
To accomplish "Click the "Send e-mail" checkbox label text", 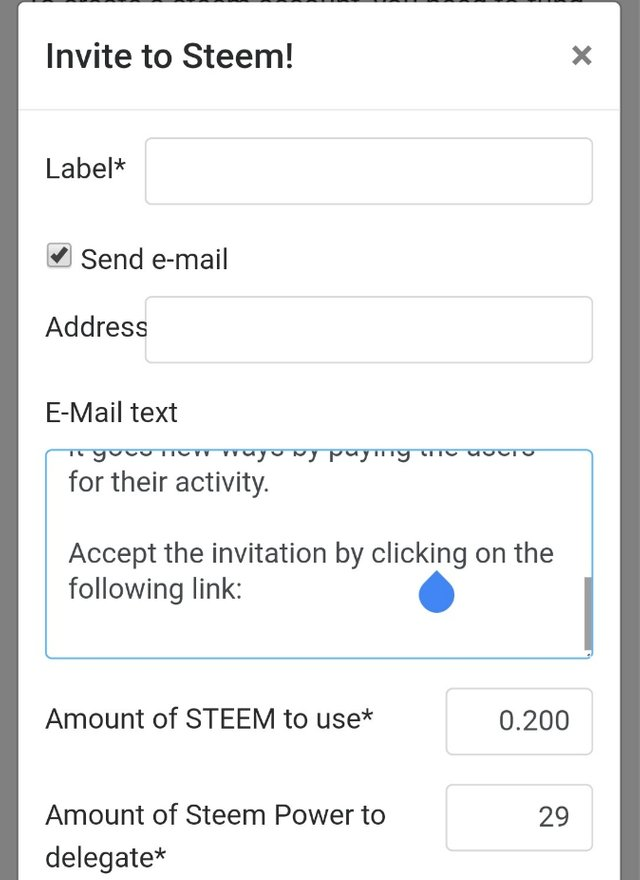I will [154, 260].
